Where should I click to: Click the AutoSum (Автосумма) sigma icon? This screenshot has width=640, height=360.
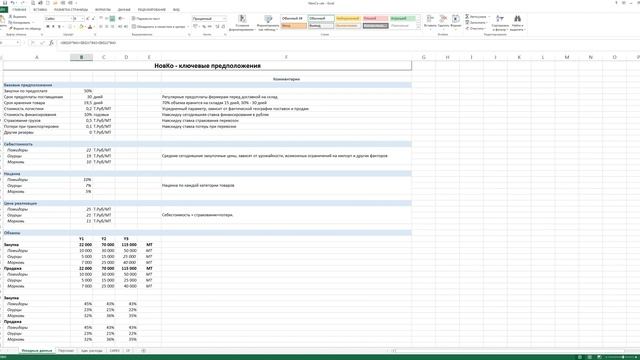pyautogui.click(x=467, y=17)
